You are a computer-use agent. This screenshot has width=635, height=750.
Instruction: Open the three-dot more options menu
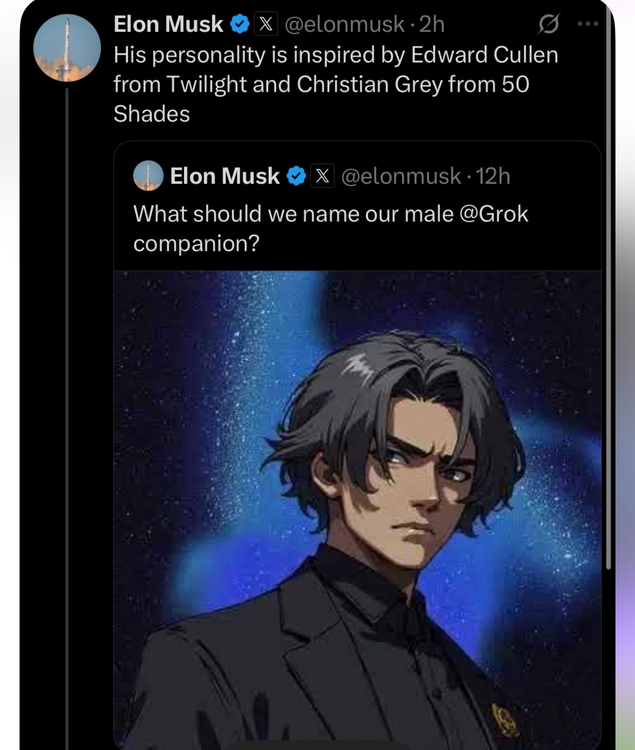pyautogui.click(x=588, y=24)
